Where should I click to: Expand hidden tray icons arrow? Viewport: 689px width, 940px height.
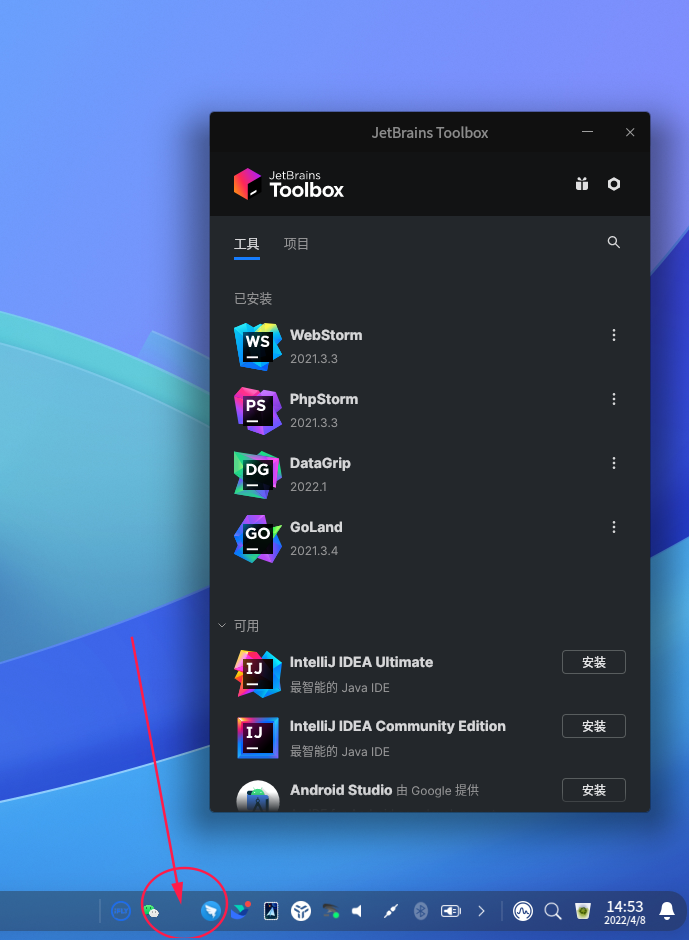pyautogui.click(x=481, y=911)
